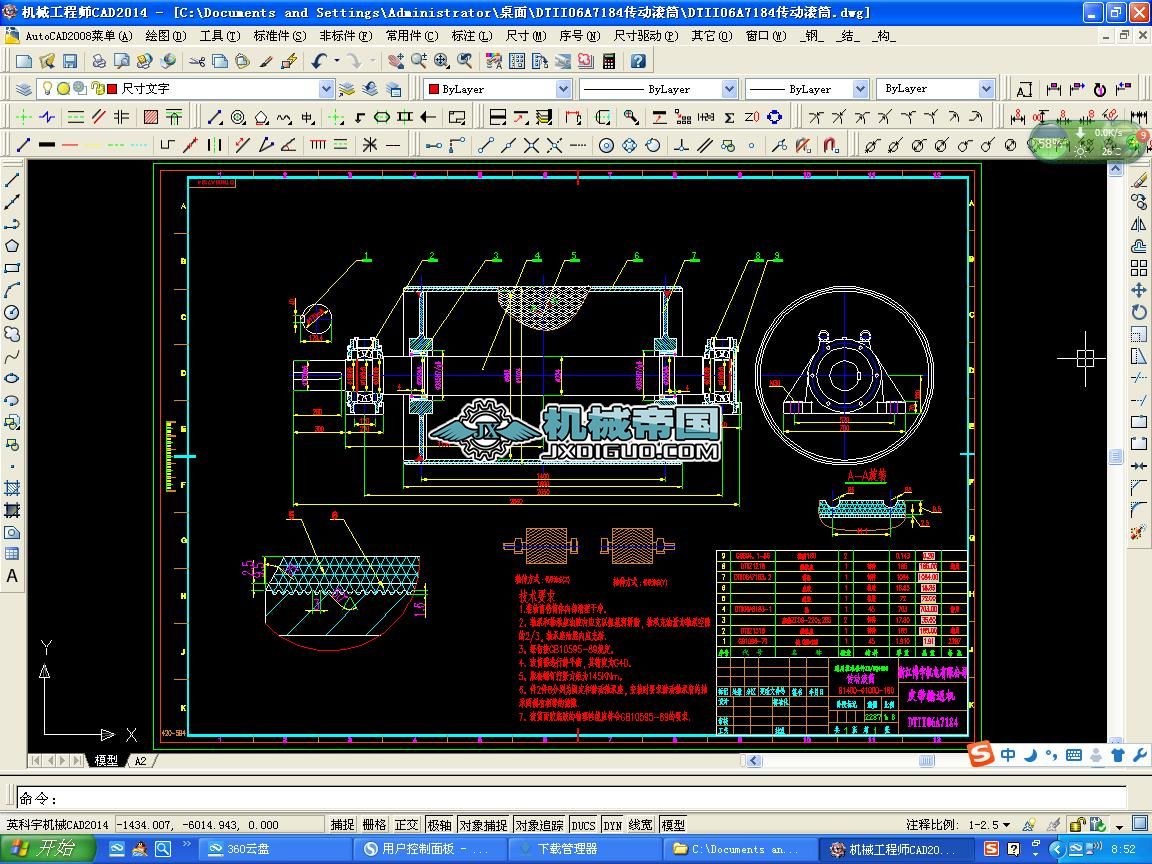Toggle DYN dynamic input
Image resolution: width=1152 pixels, height=864 pixels.
tap(613, 825)
